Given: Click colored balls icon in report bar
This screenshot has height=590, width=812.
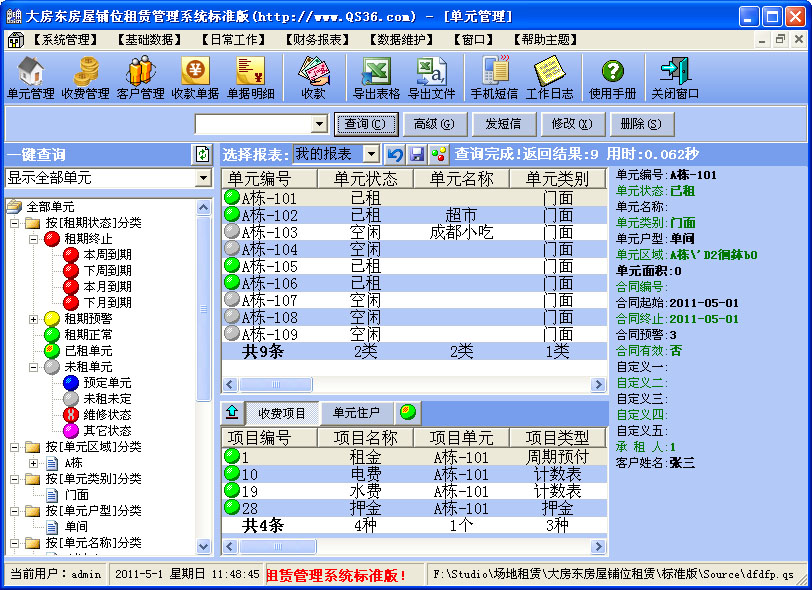Looking at the screenshot, I should coord(439,154).
